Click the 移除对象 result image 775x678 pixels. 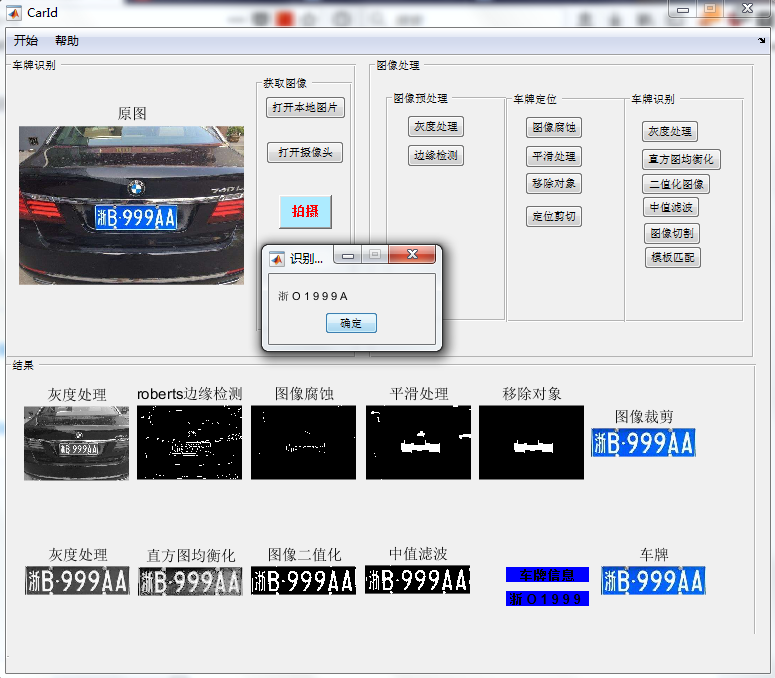pyautogui.click(x=531, y=443)
